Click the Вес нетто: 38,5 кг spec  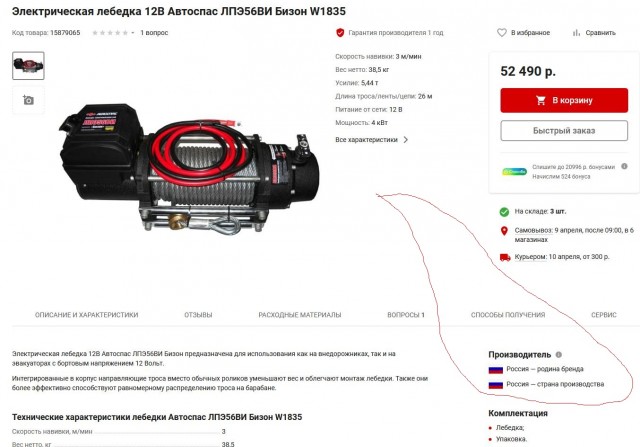[362, 70]
